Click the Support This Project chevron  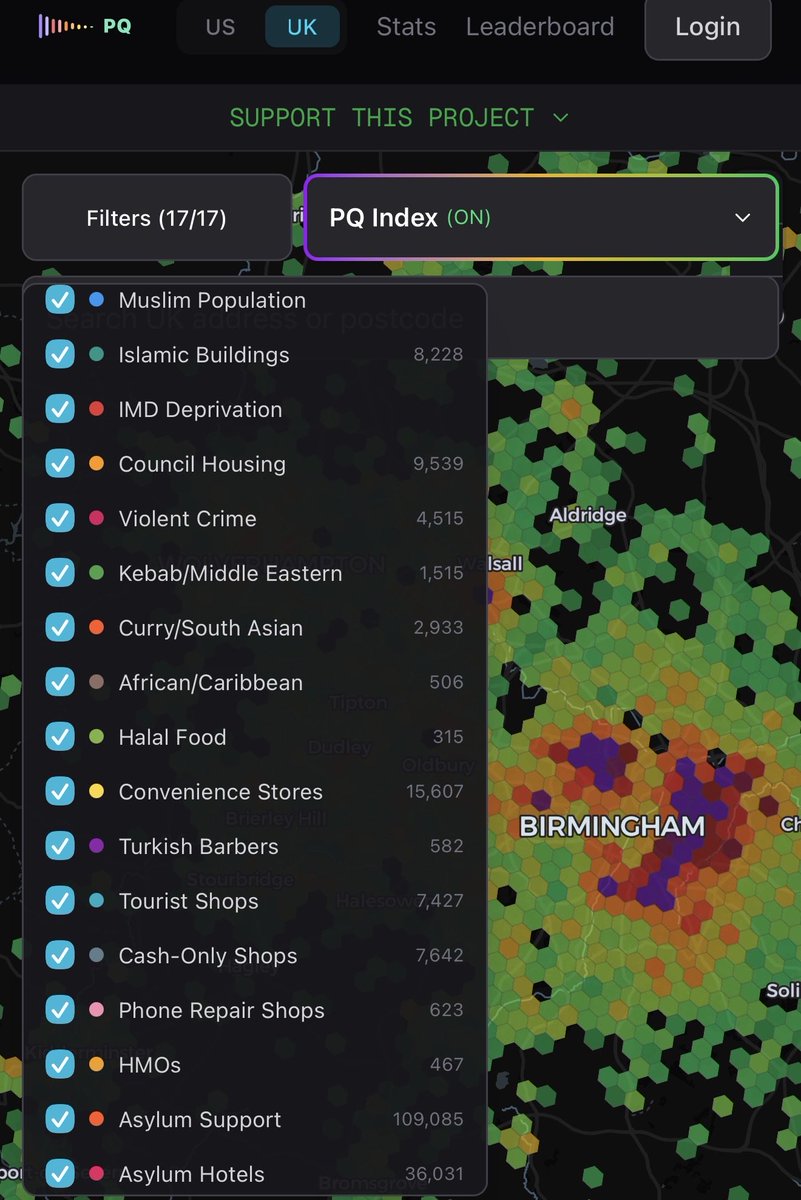coord(561,118)
